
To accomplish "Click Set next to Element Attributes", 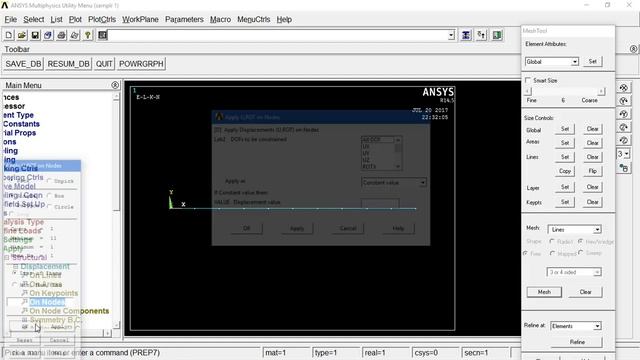I will [592, 62].
